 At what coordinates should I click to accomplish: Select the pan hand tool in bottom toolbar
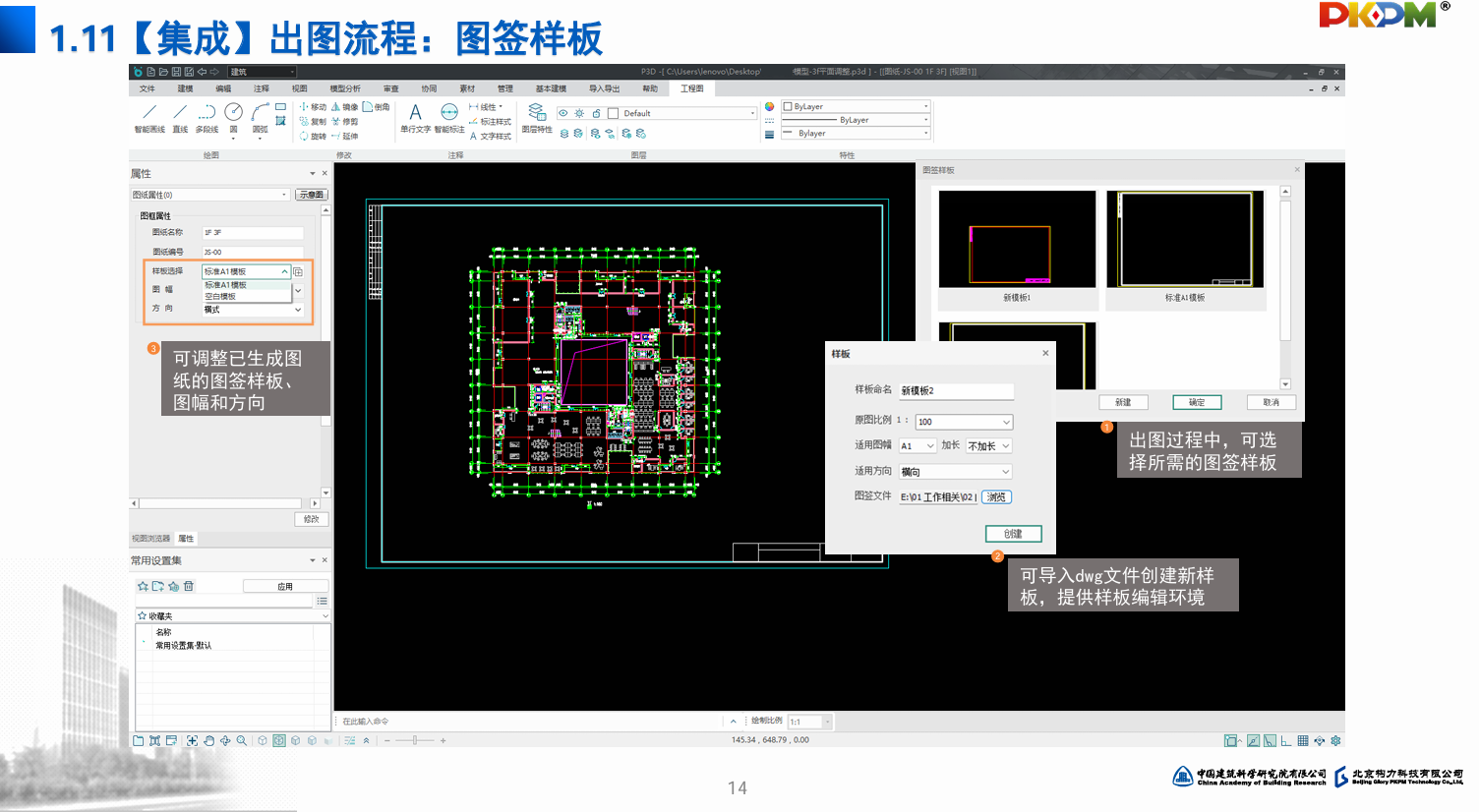coord(208,740)
